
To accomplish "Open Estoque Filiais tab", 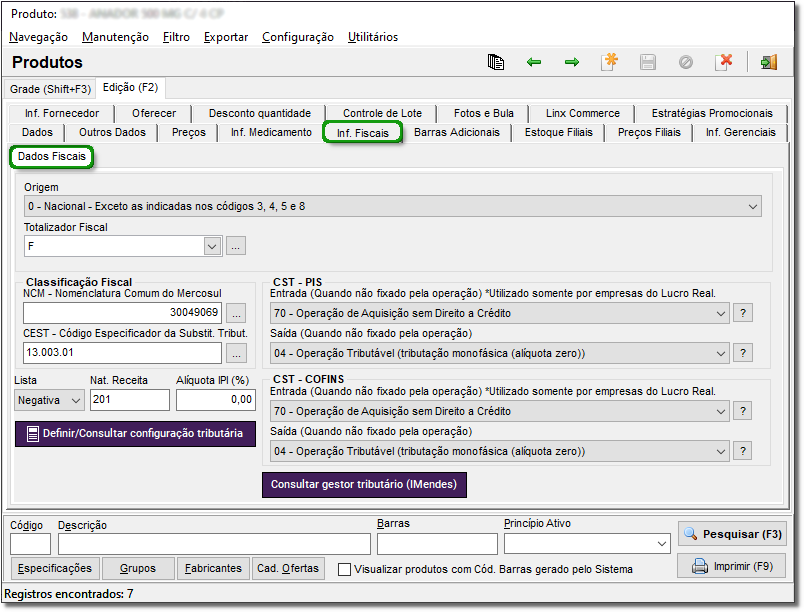I will tap(558, 132).
